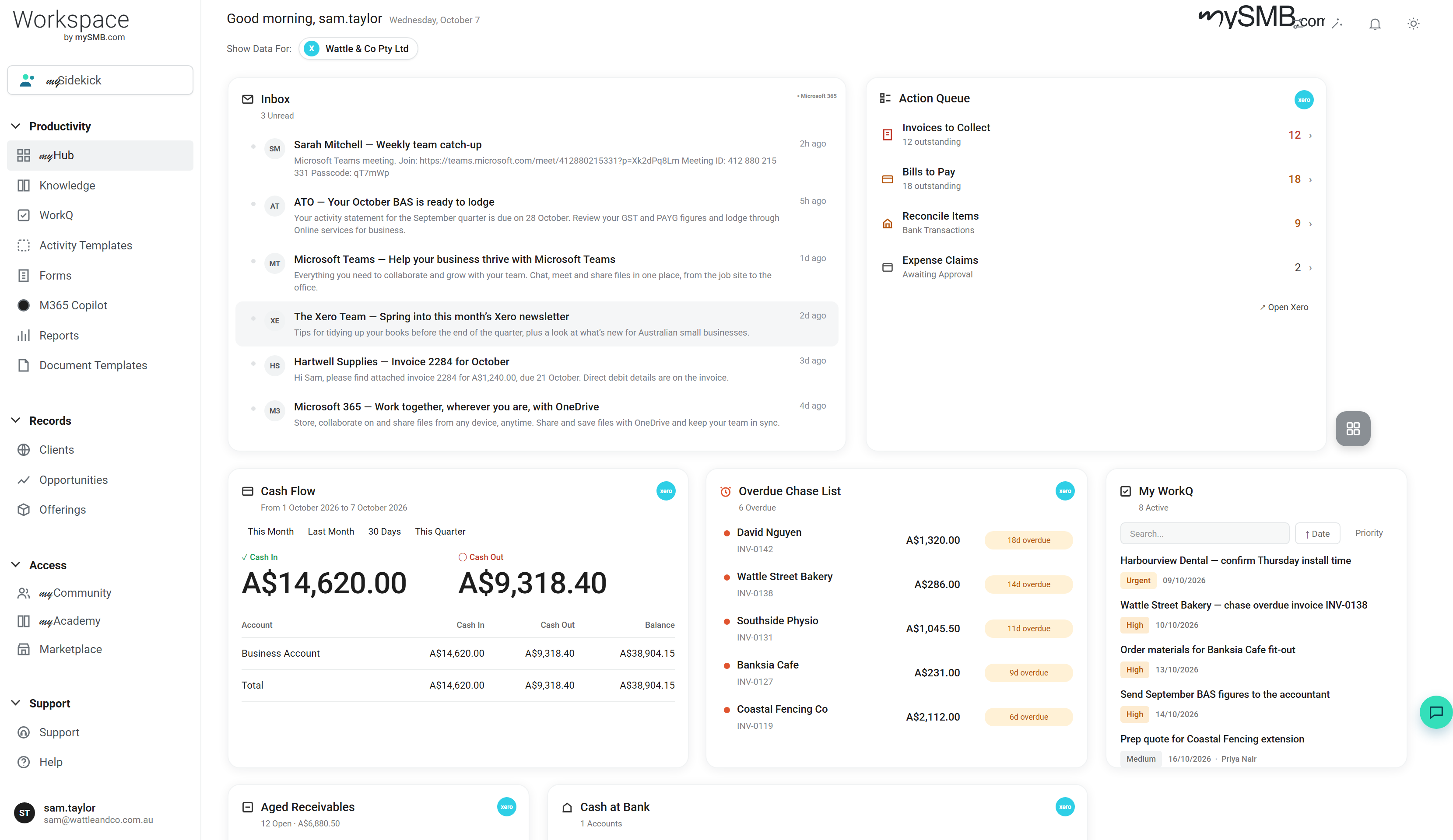Expand Reconcile Items chevron
The image size is (1453, 840).
coord(1311,224)
